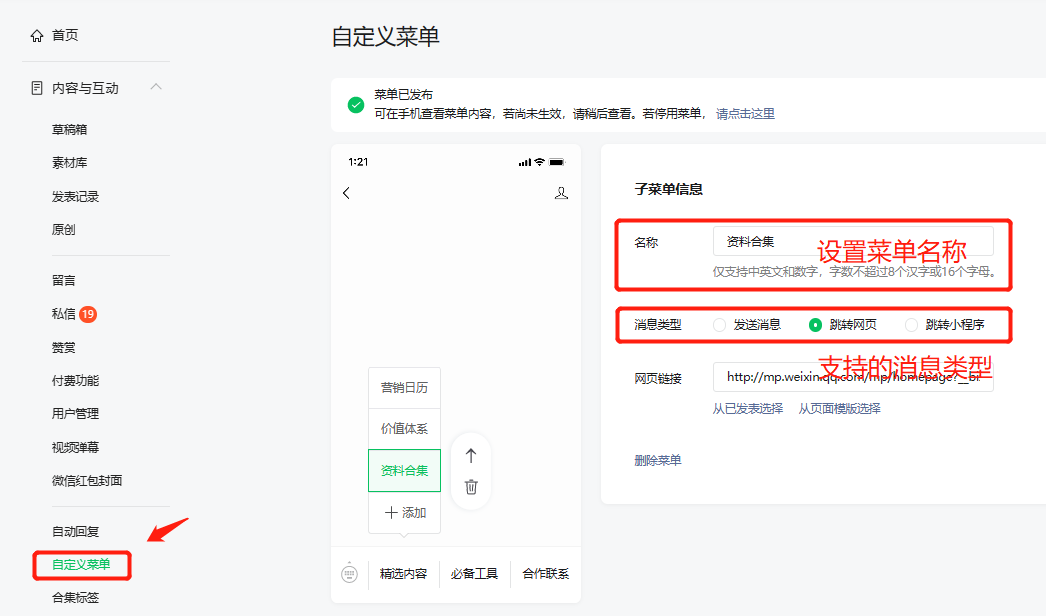Open the profile icon in phone preview

tap(561, 193)
